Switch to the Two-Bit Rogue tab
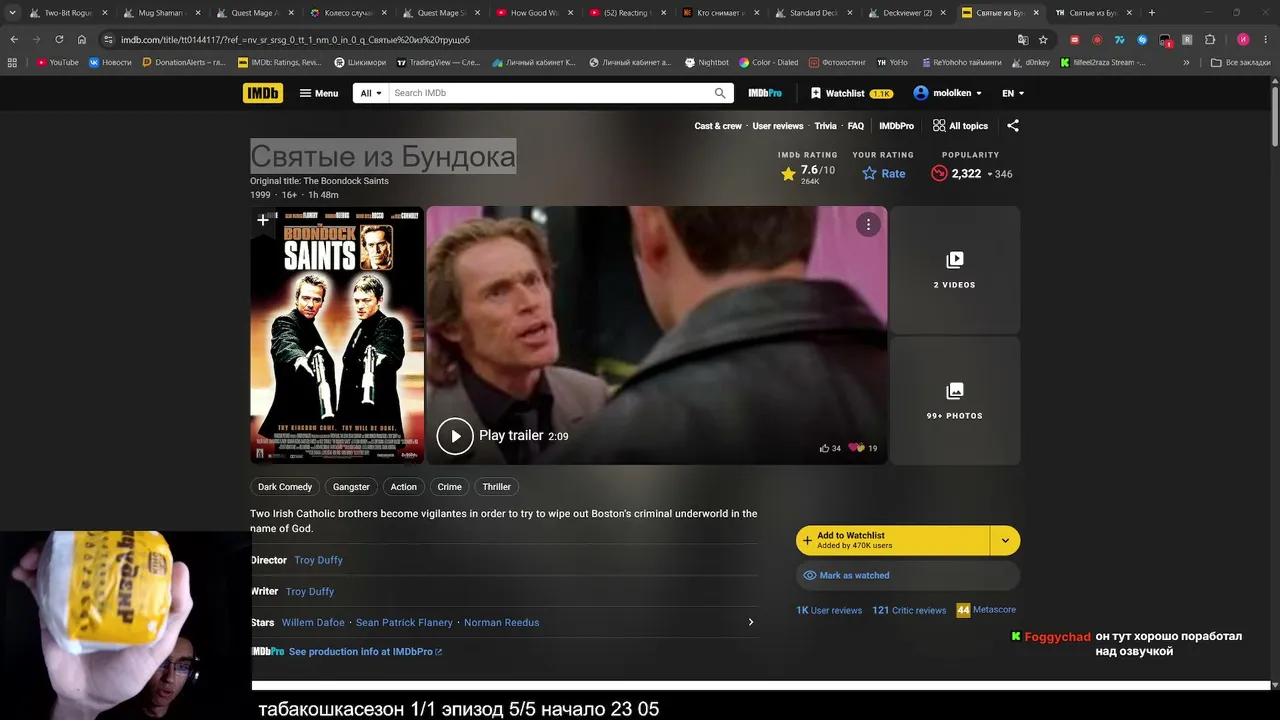Screen dimensions: 1280x720 70,13
